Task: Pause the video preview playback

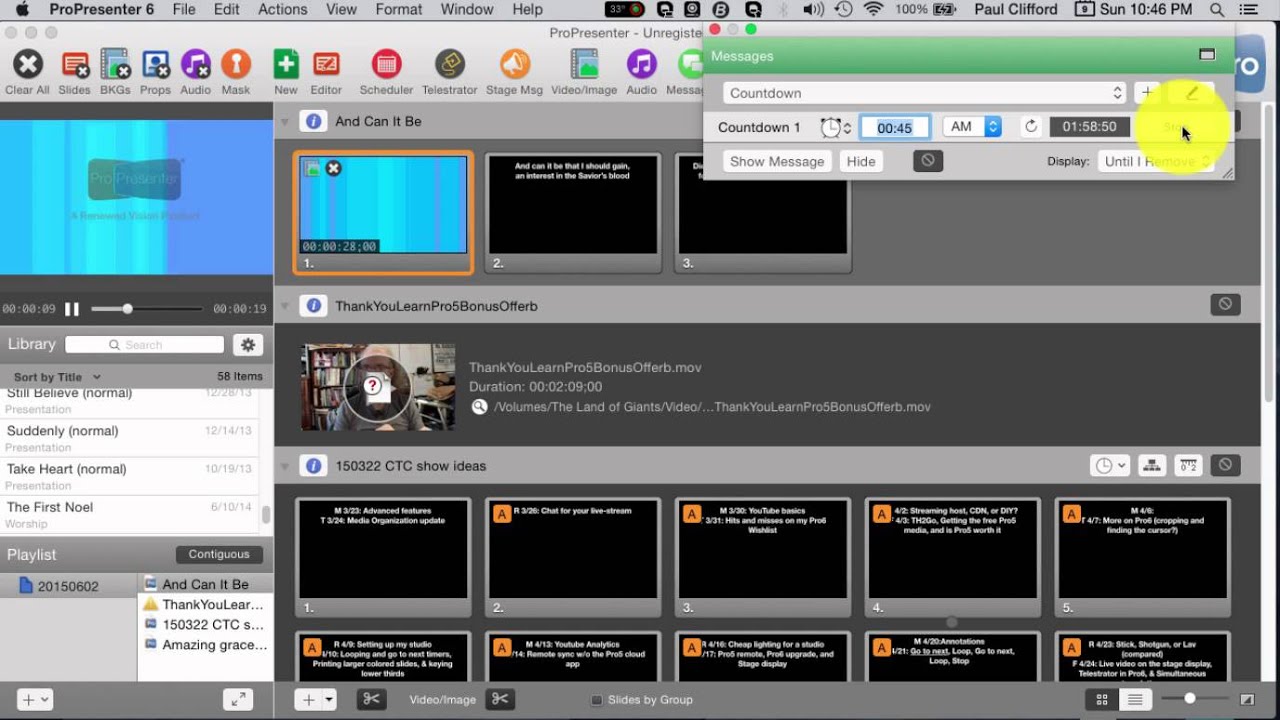Action: click(72, 309)
